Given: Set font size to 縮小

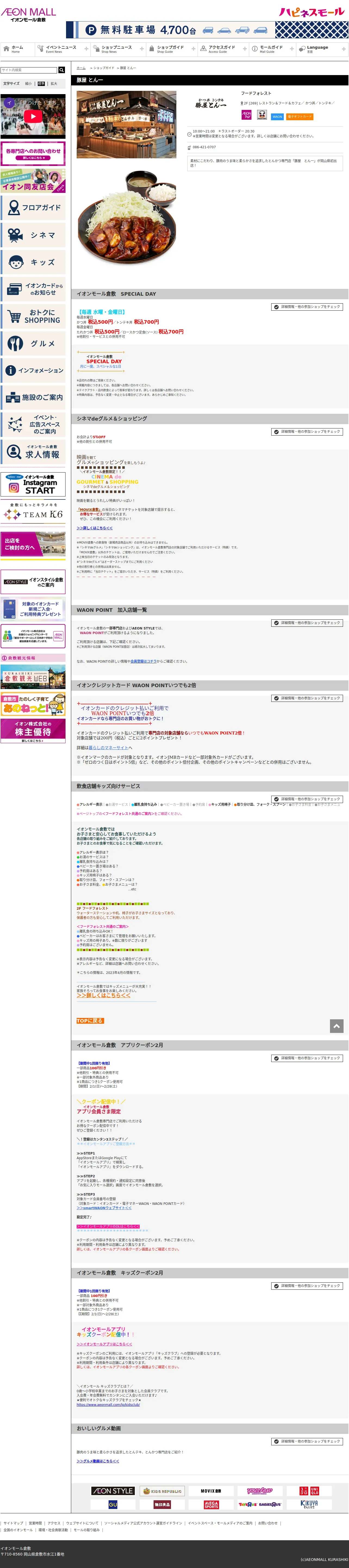Looking at the screenshot, I should click(29, 84).
